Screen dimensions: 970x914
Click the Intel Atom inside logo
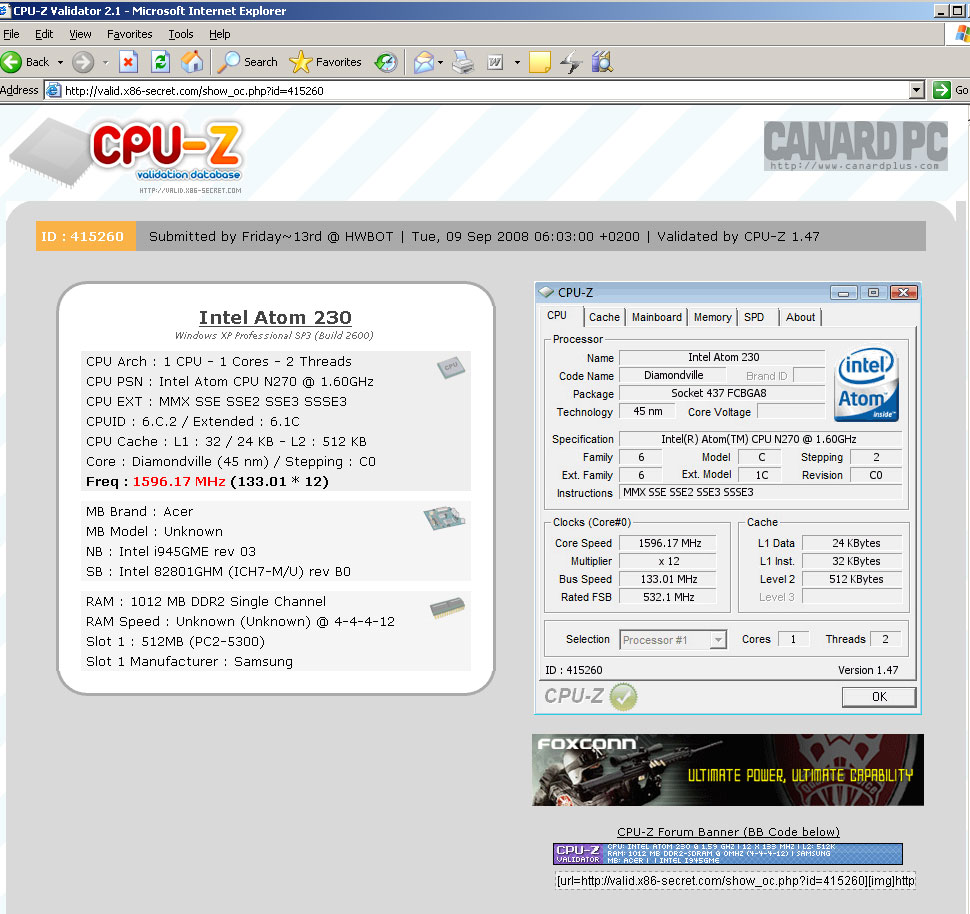coord(866,384)
